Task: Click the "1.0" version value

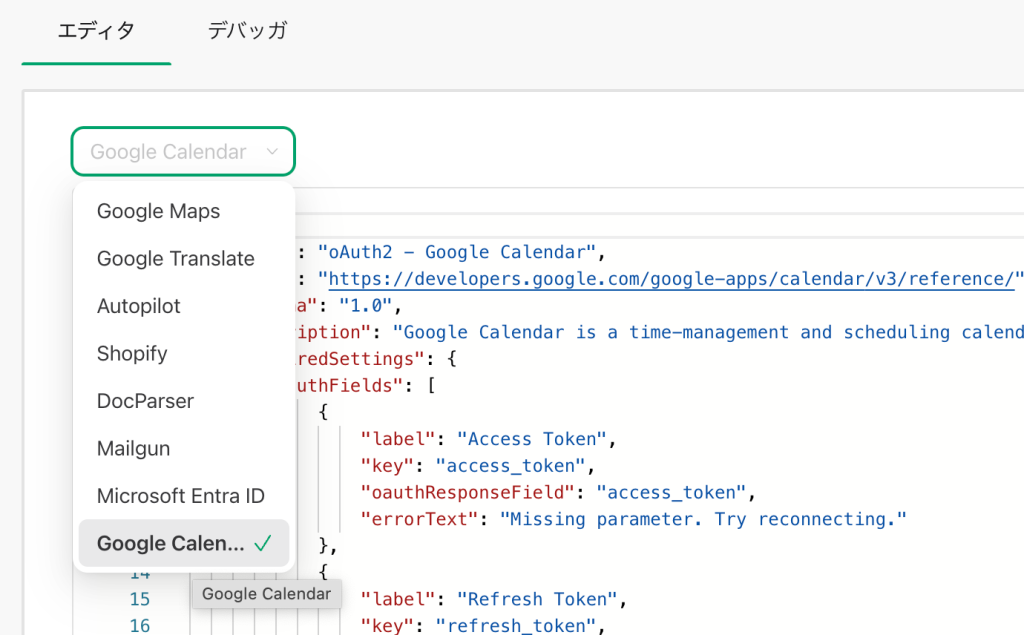Action: pyautogui.click(x=366, y=306)
